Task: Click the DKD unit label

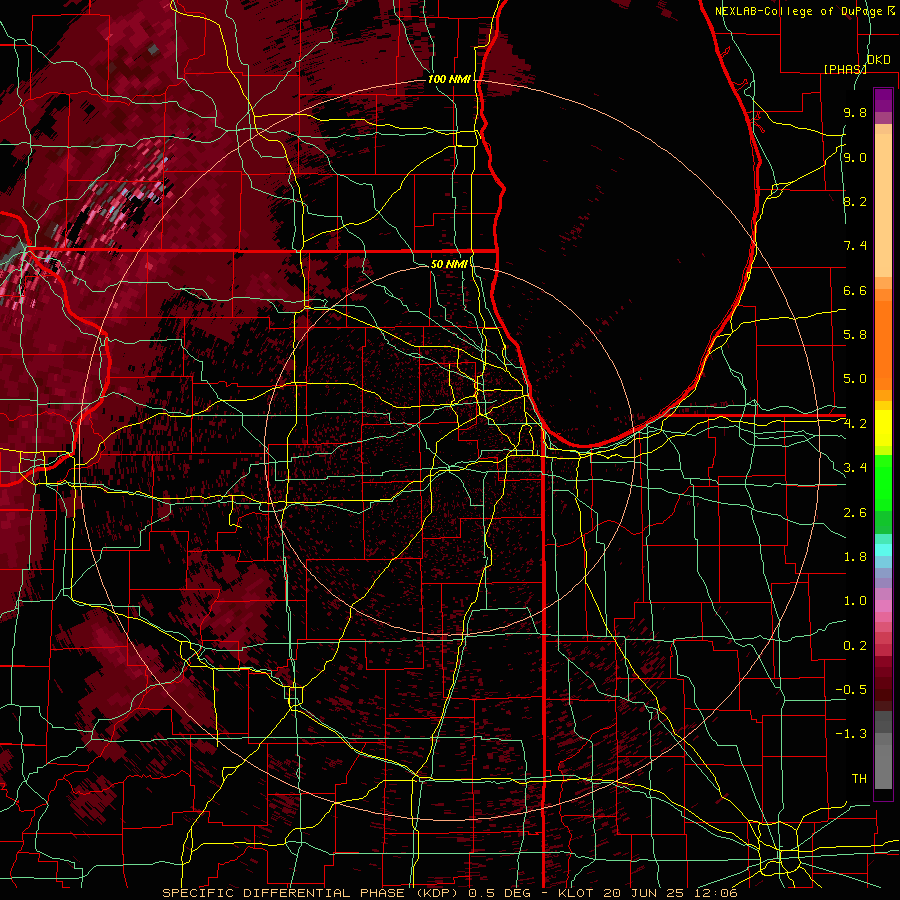Action: tap(878, 59)
